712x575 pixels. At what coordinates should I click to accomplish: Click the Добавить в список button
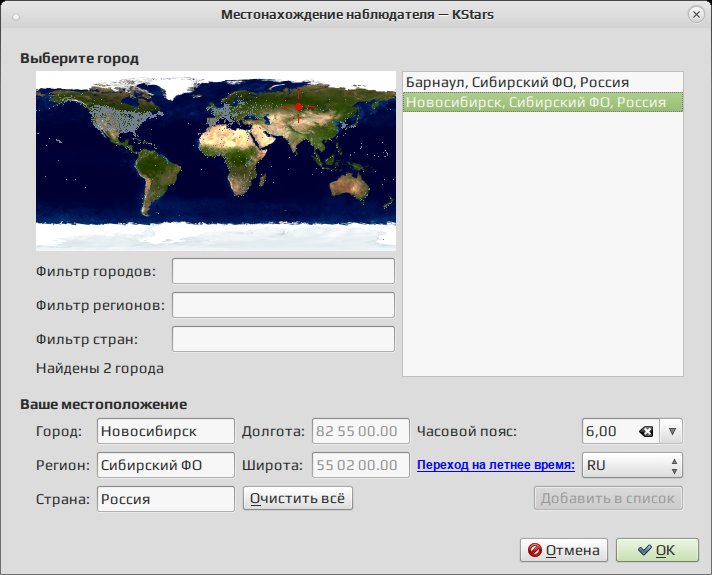pos(608,499)
